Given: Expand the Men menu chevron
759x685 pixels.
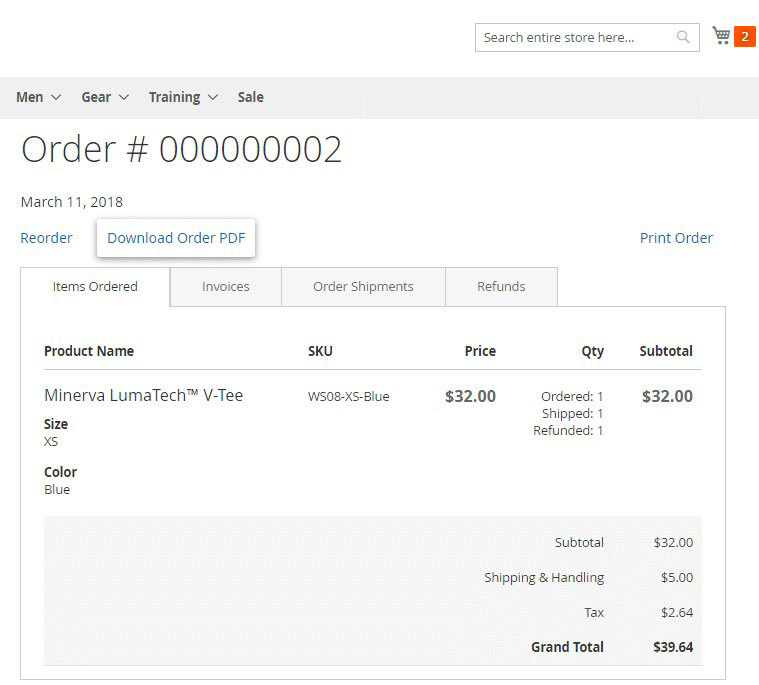Looking at the screenshot, I should 56,97.
